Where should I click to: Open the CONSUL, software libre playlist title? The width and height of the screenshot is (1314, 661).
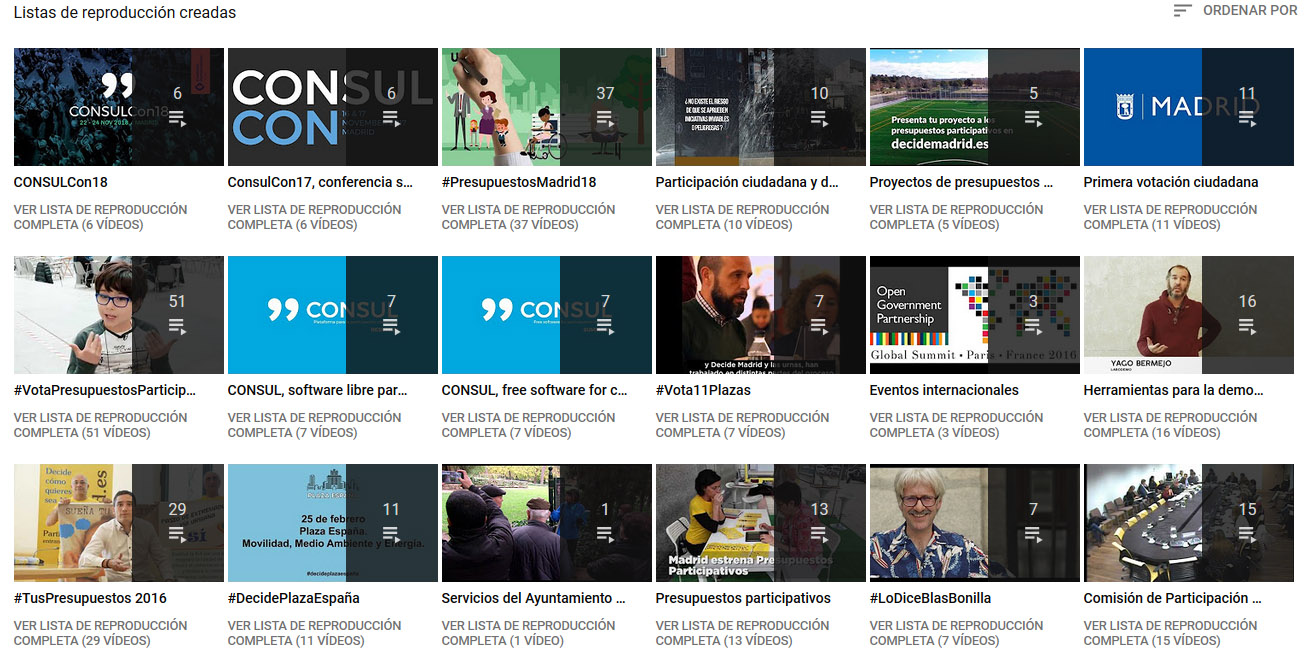click(x=318, y=390)
